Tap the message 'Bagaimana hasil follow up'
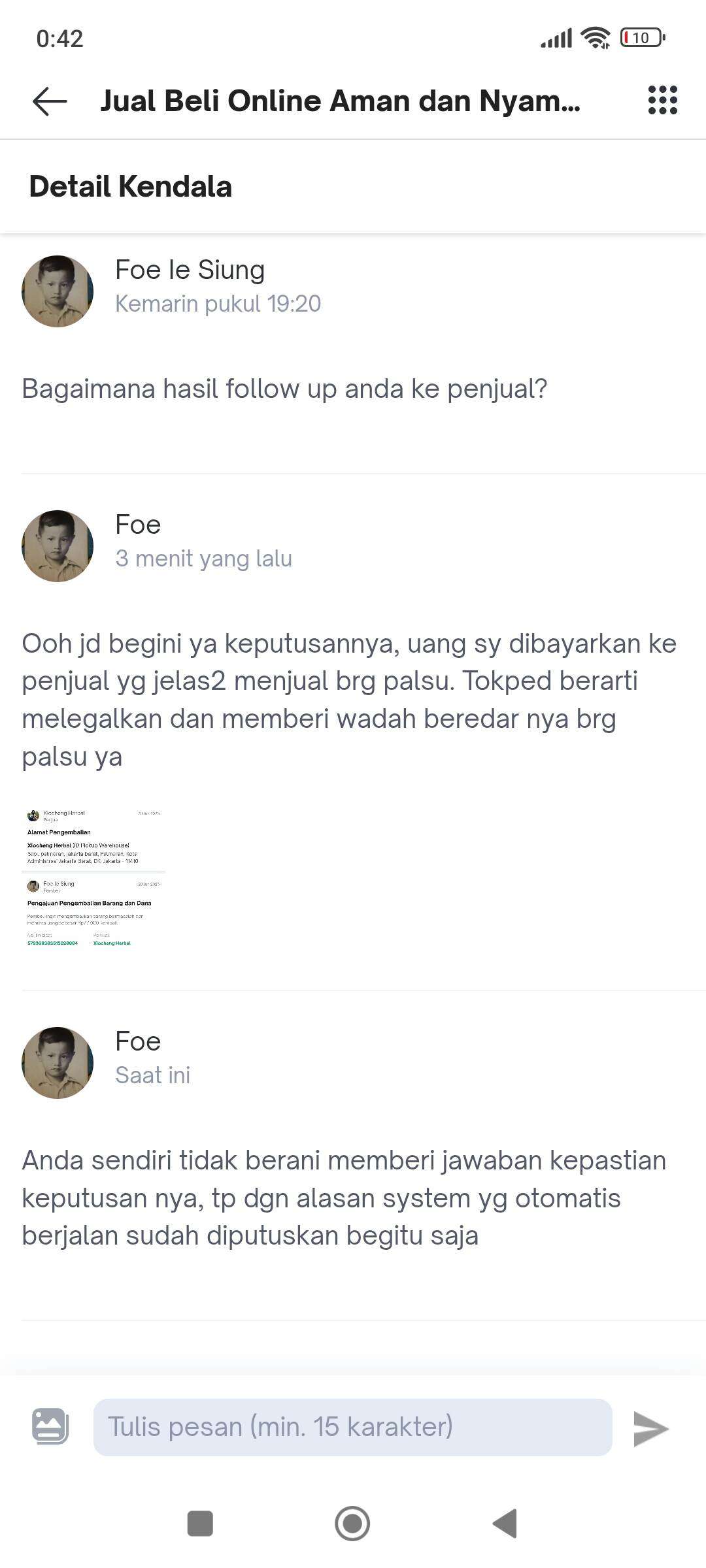Screen dimensions: 706x1568 (284, 389)
